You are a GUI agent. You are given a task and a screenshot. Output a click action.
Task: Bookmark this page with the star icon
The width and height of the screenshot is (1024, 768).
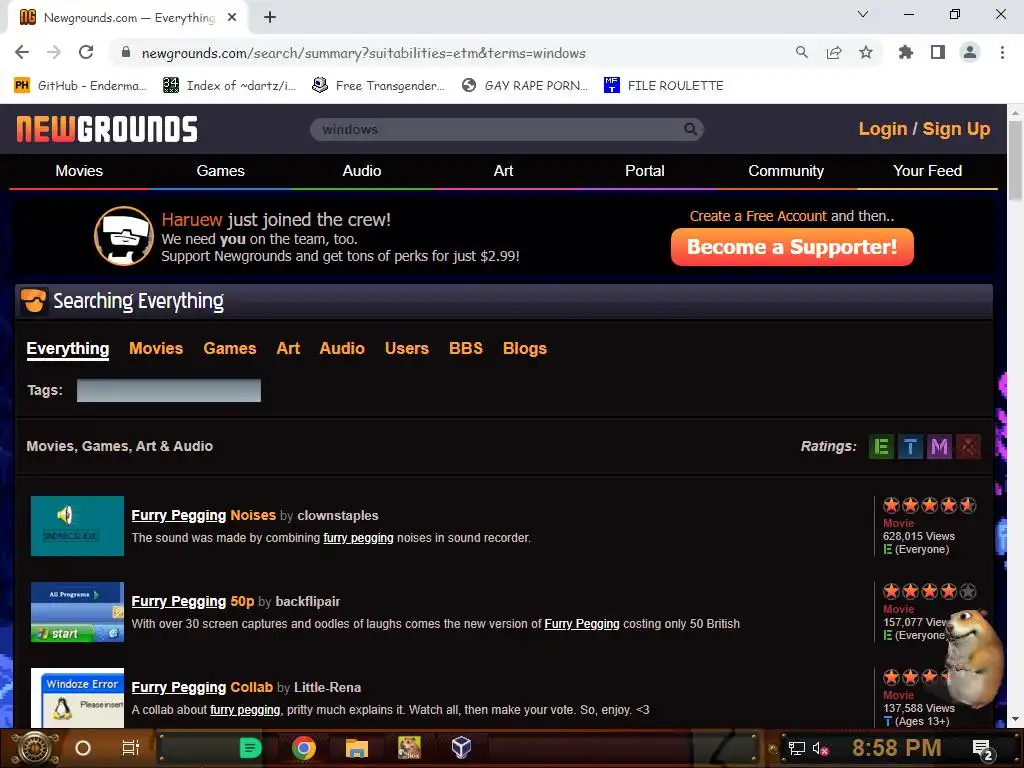[865, 52]
